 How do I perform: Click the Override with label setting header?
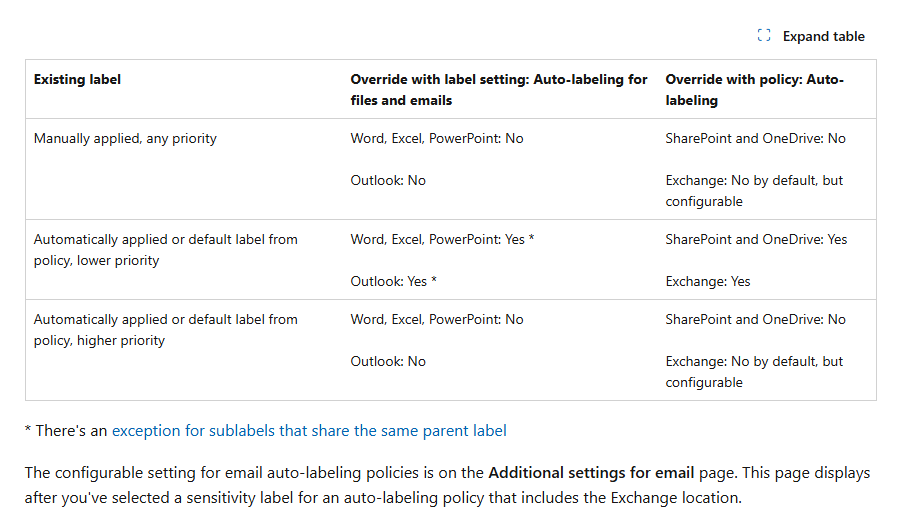[x=499, y=90]
